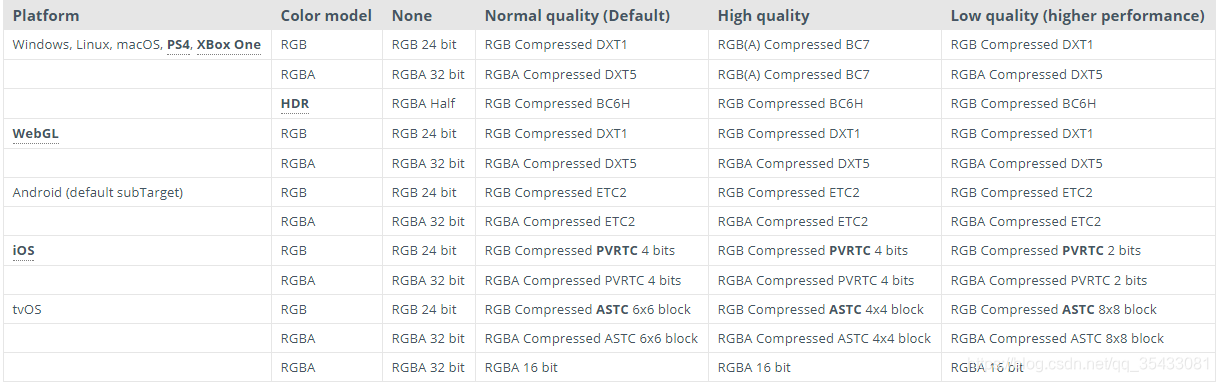Viewport: 1218px width, 382px height.
Task: Click the Color model column header
Action: click(x=326, y=16)
